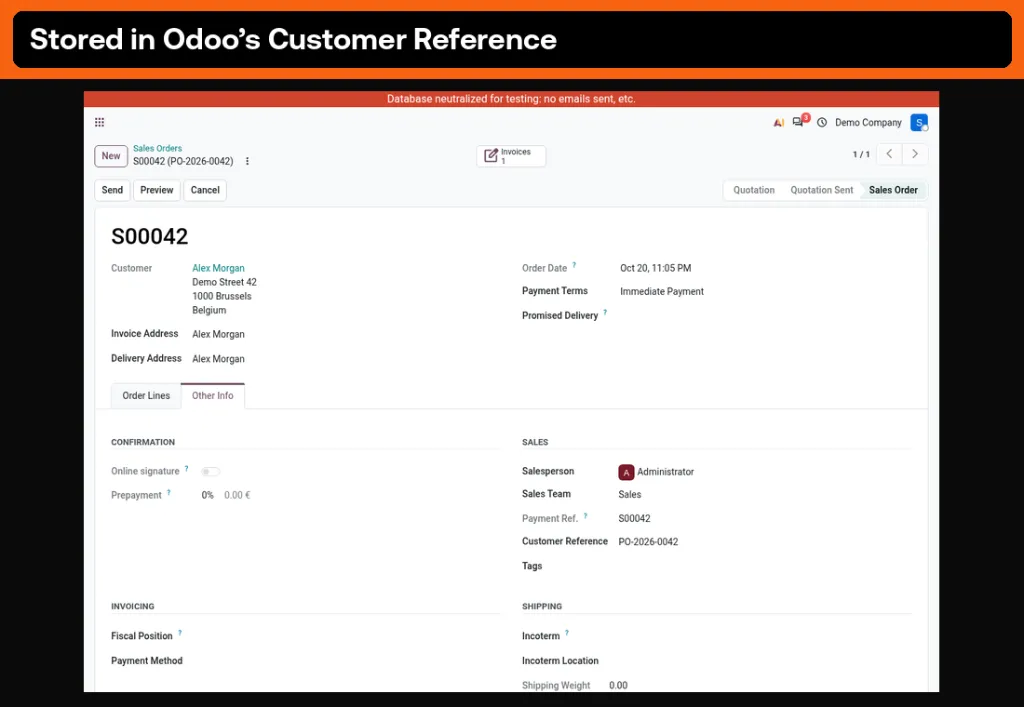Go to the next record arrow
Image resolution: width=1024 pixels, height=707 pixels.
tap(915, 154)
